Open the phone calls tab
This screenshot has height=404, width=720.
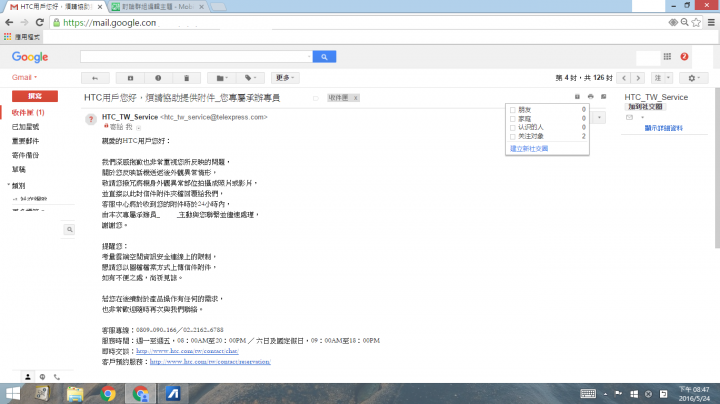(57, 377)
